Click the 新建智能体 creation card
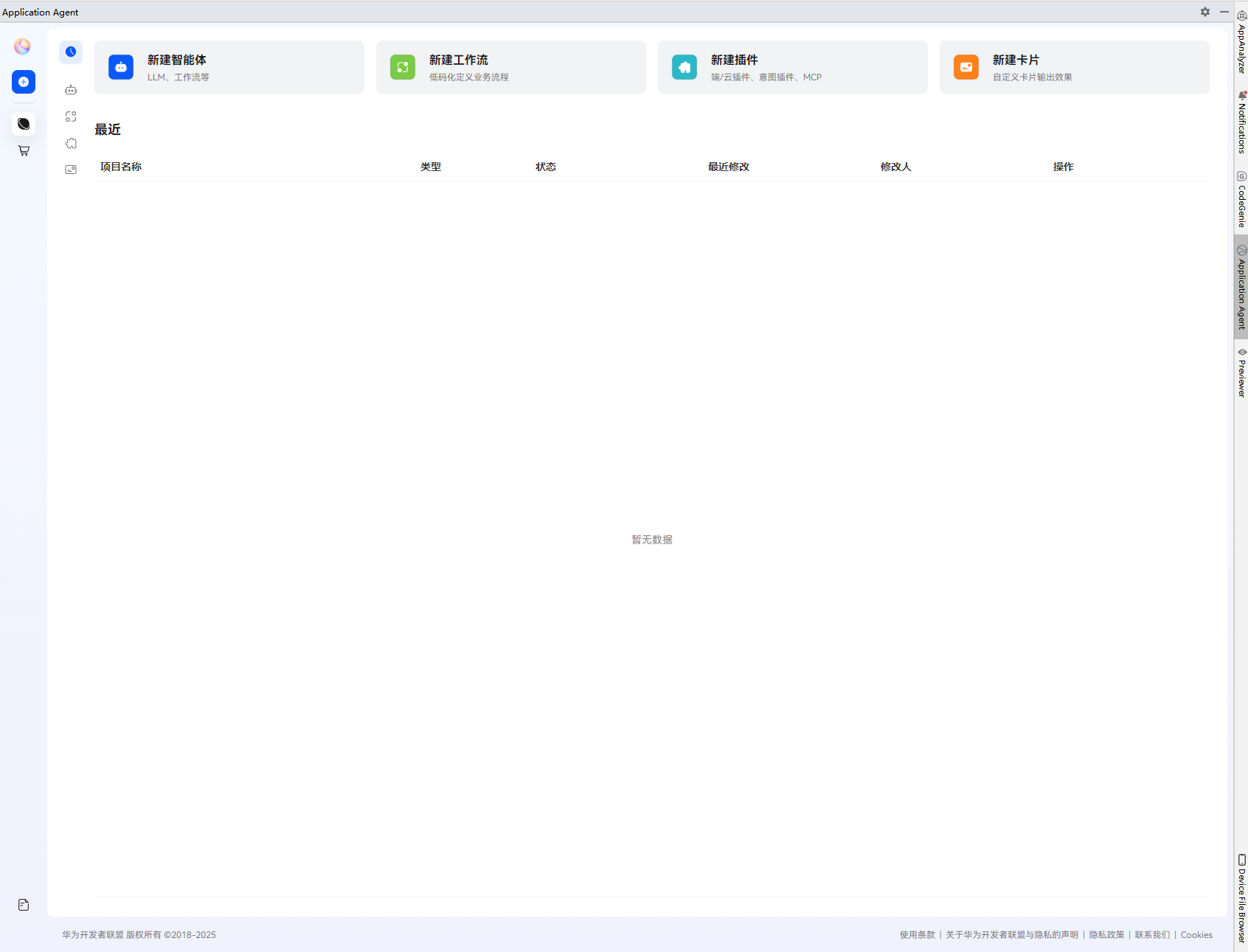Screen dimensions: 1248x952 (x=229, y=67)
